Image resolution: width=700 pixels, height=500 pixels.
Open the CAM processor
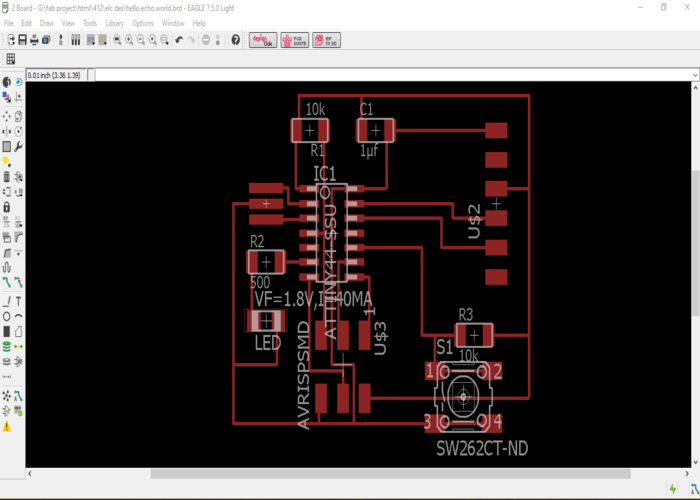click(46, 40)
